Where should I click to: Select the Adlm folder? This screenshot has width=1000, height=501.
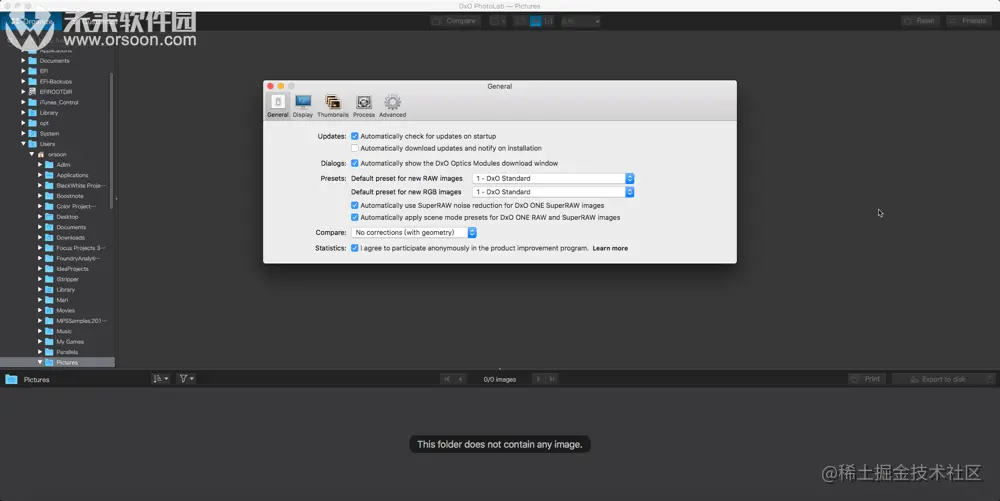(62, 164)
